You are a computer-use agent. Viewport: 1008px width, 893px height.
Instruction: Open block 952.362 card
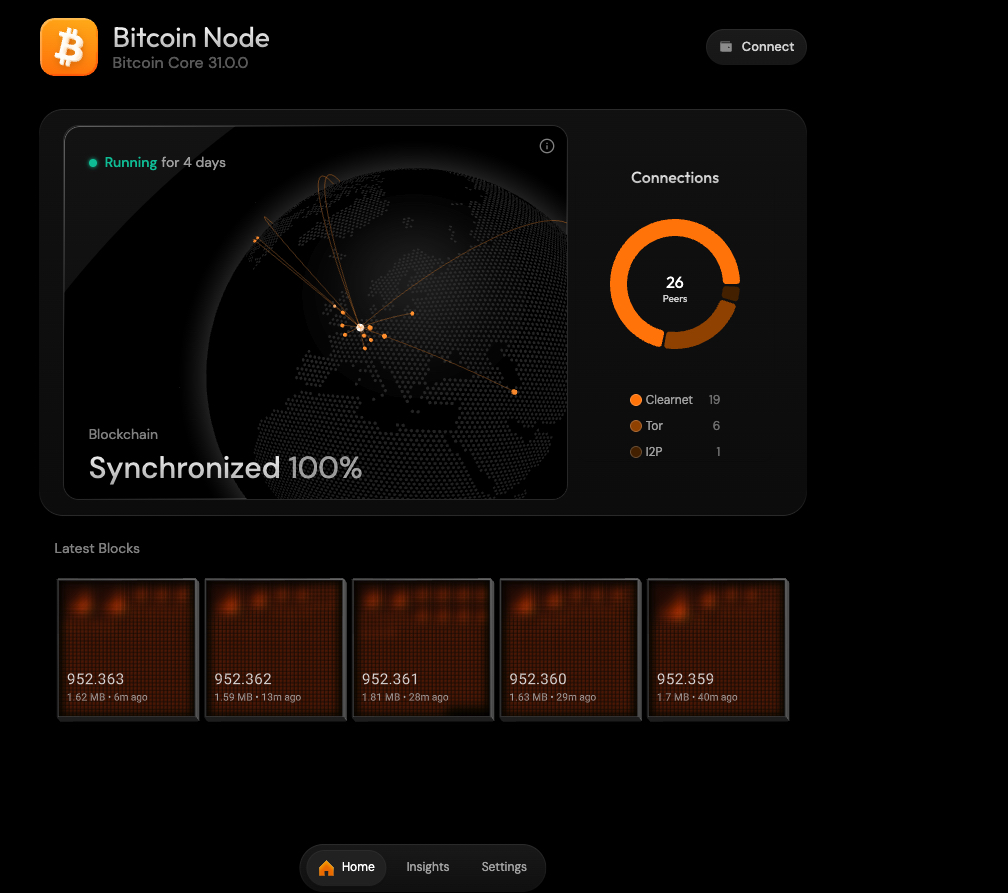click(275, 649)
